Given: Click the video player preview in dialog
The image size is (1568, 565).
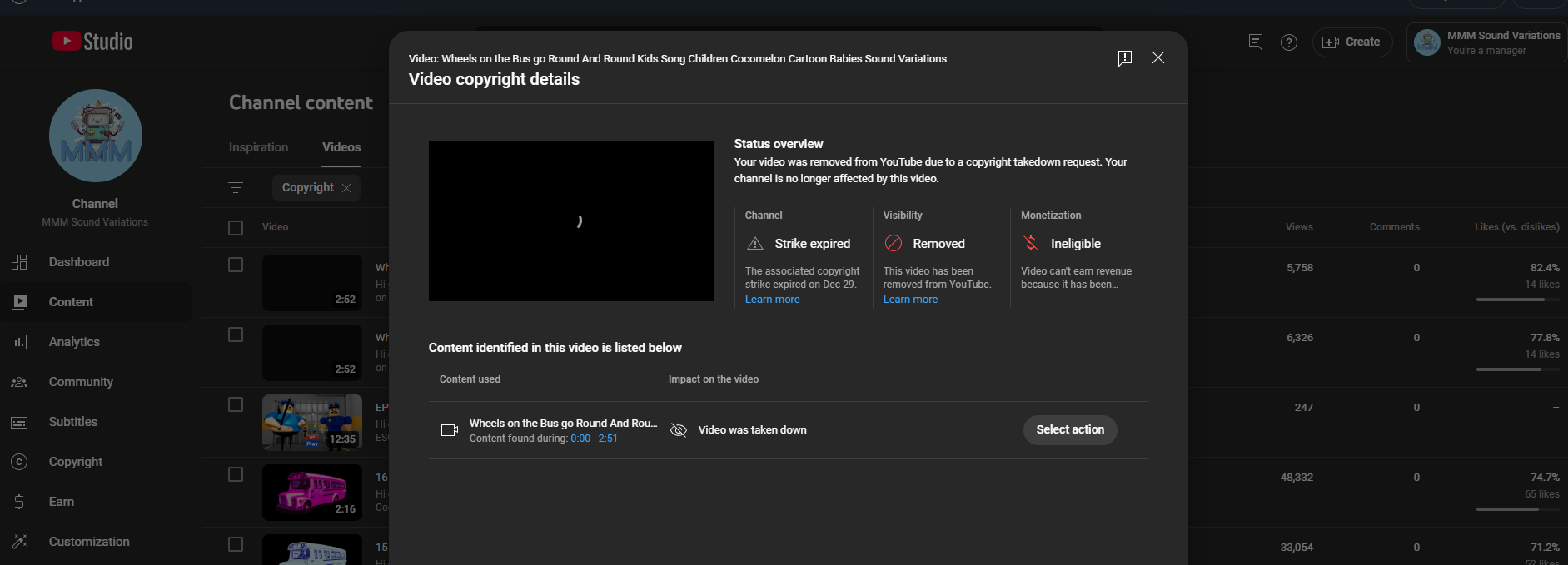Looking at the screenshot, I should click(571, 221).
